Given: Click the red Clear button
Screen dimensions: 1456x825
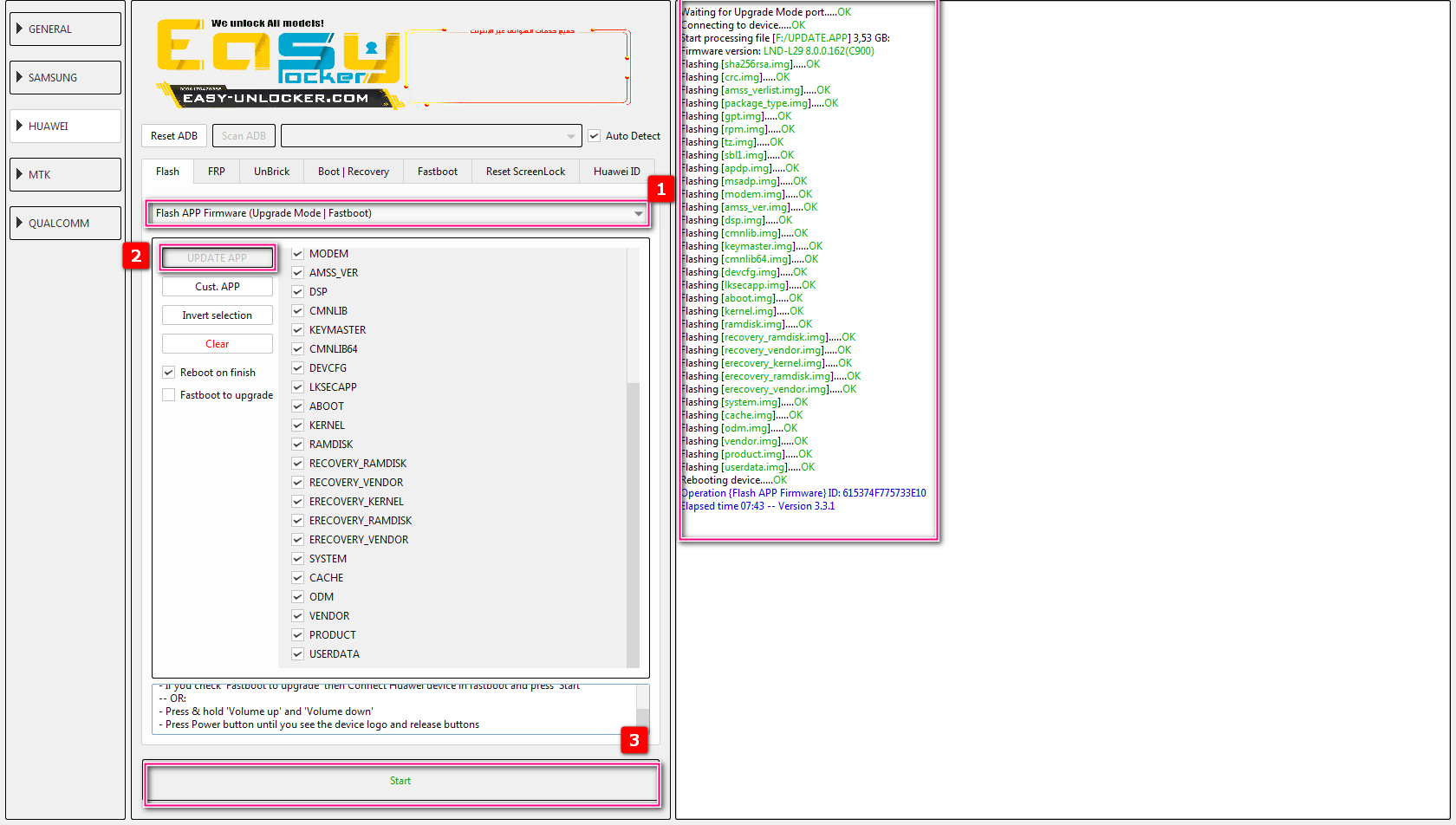Looking at the screenshot, I should (218, 344).
